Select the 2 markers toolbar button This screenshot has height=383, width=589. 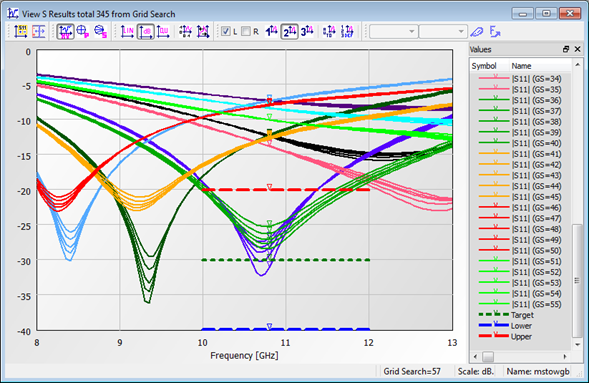click(x=290, y=32)
